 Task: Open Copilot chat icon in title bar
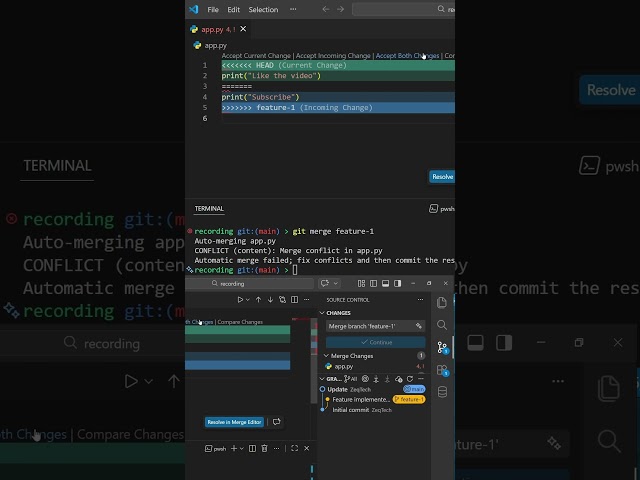(325, 283)
